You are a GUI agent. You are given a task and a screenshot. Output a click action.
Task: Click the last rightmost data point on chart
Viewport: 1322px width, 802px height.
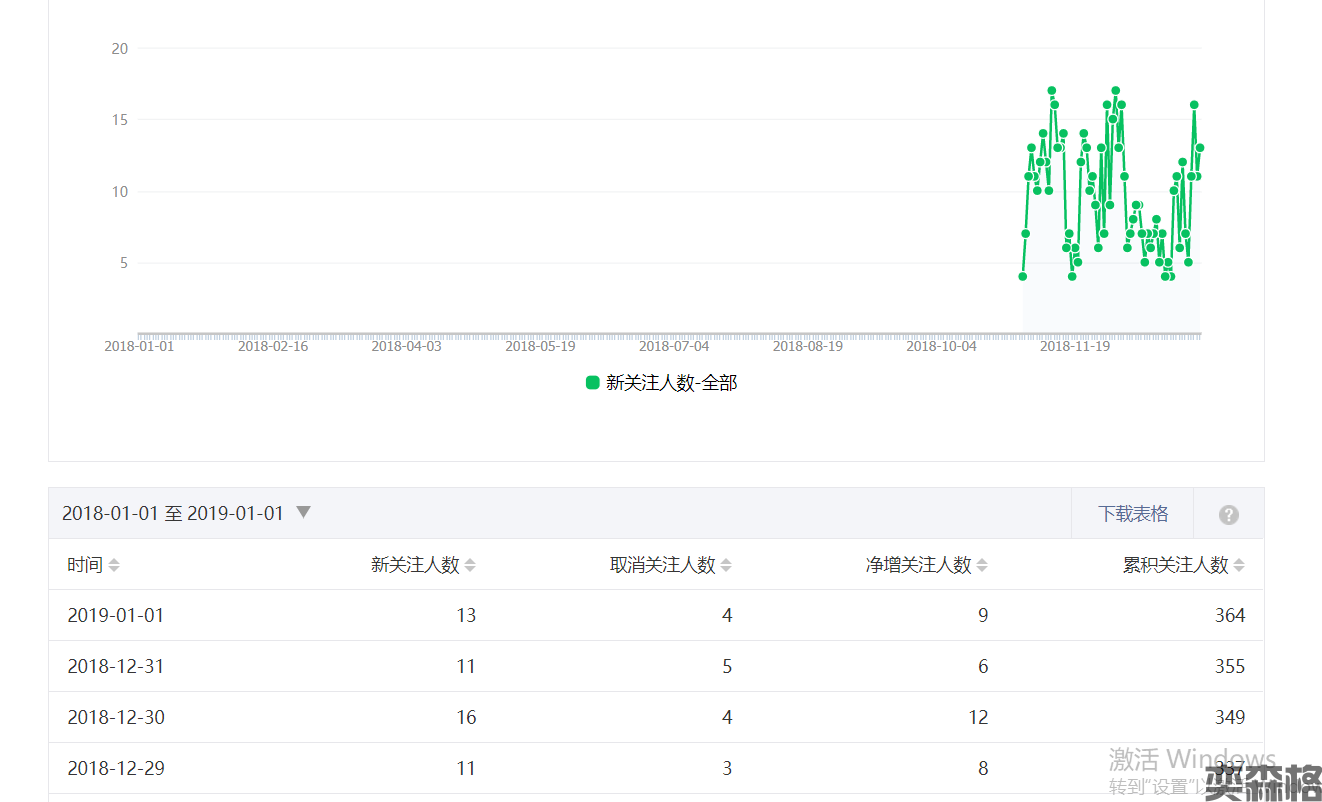(1199, 148)
